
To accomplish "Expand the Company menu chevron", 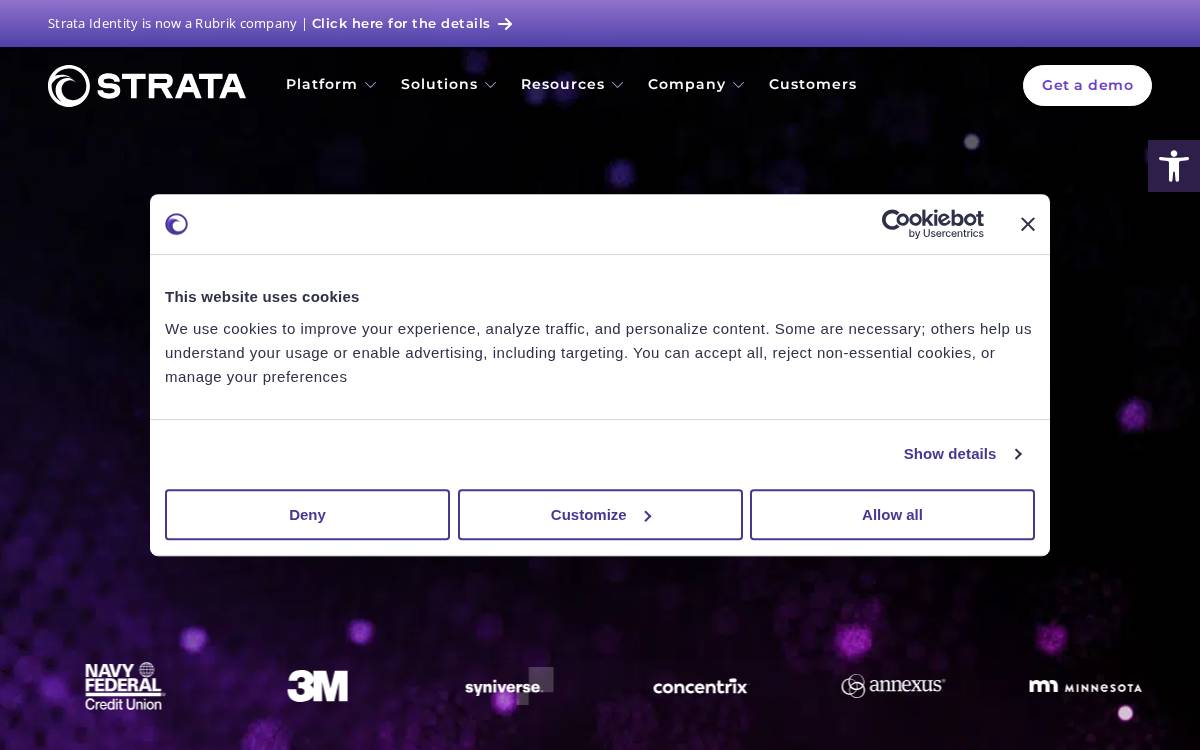I will coord(739,85).
